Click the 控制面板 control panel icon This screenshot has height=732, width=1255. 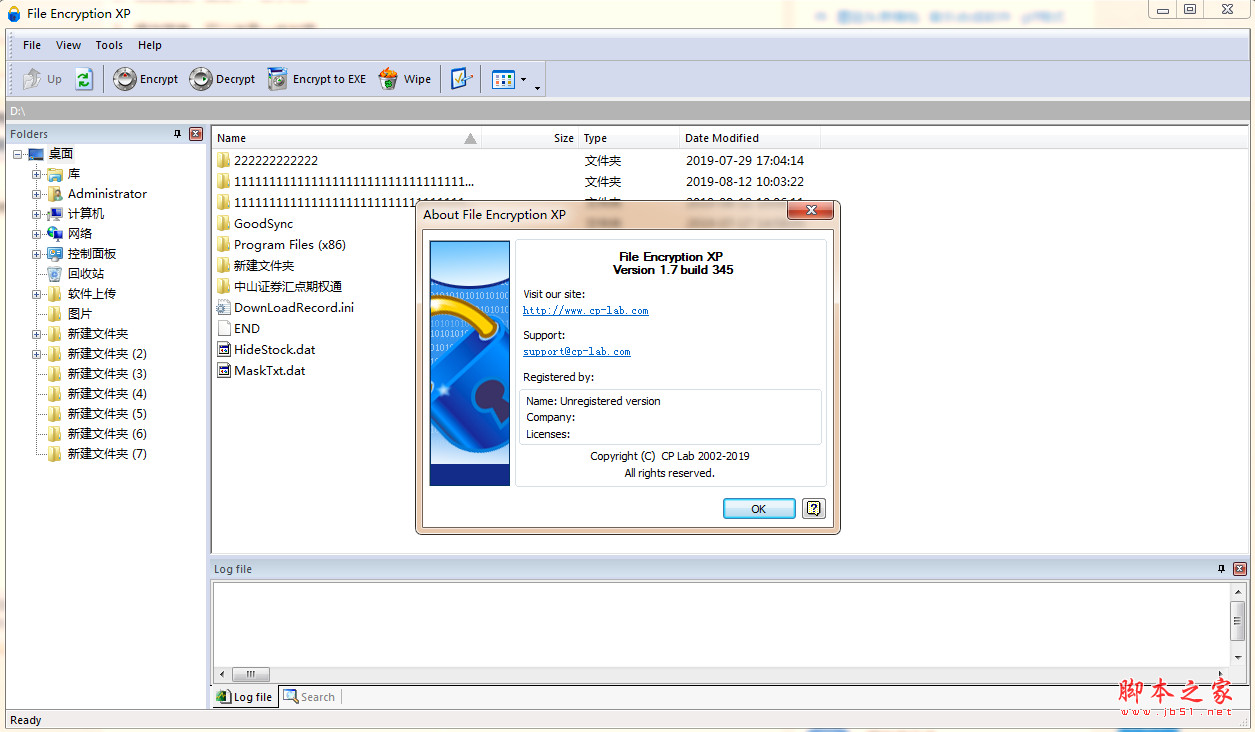click(55, 254)
